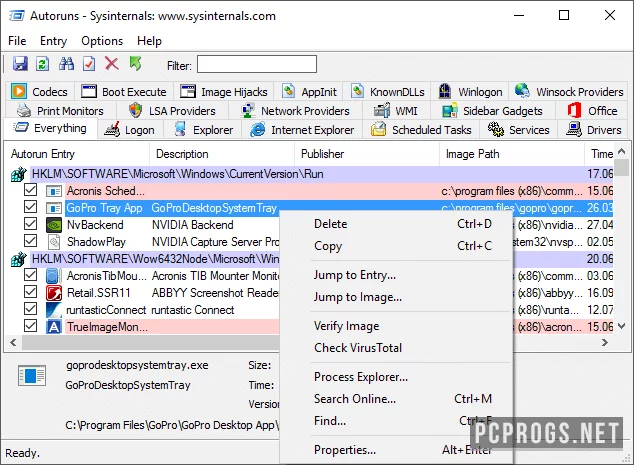Image resolution: width=634 pixels, height=465 pixels.
Task: Click the ABBYY icon beside Retail.SSR11
Action: 54,293
